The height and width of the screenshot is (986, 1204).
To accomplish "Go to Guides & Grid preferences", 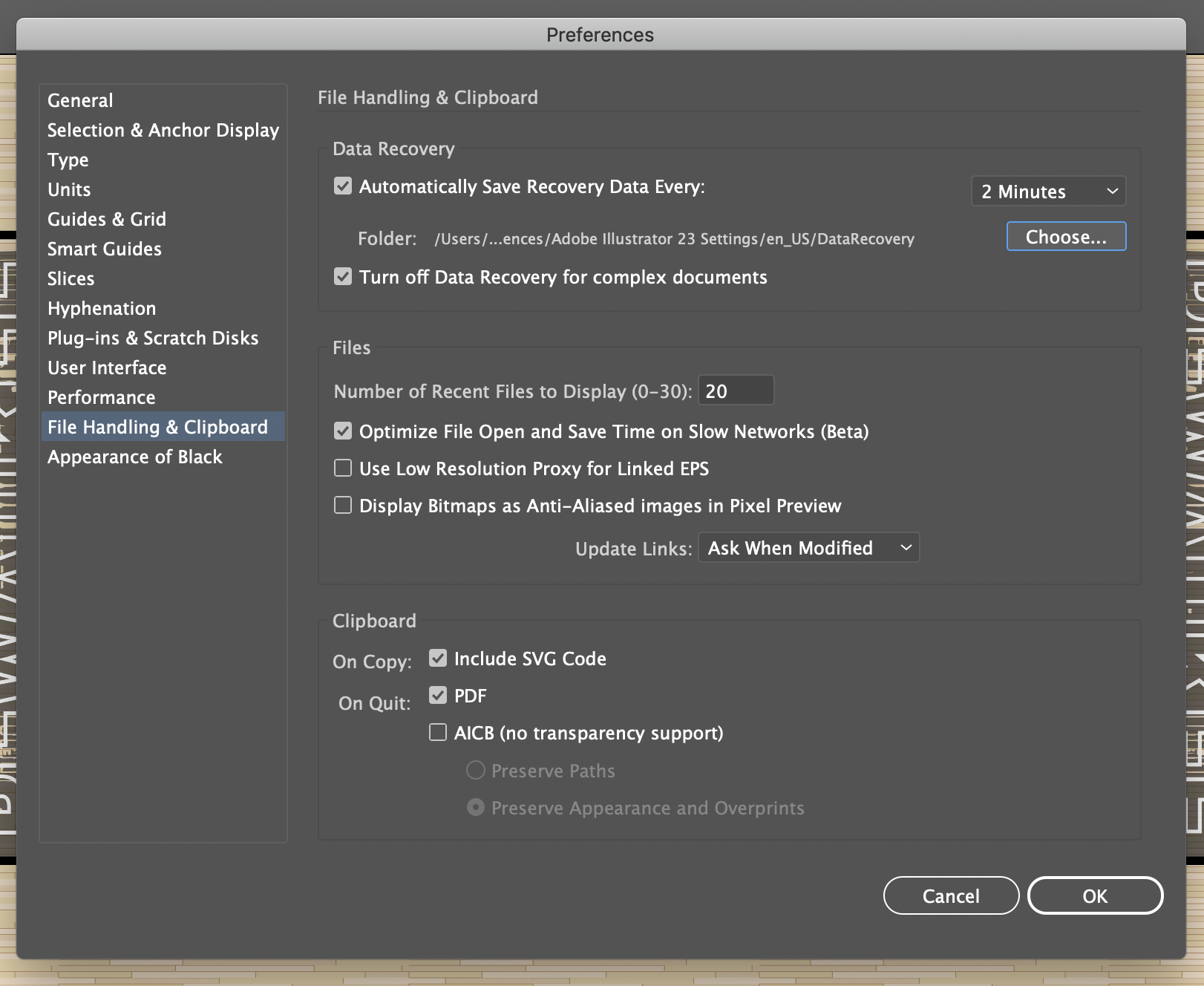I will (106, 219).
